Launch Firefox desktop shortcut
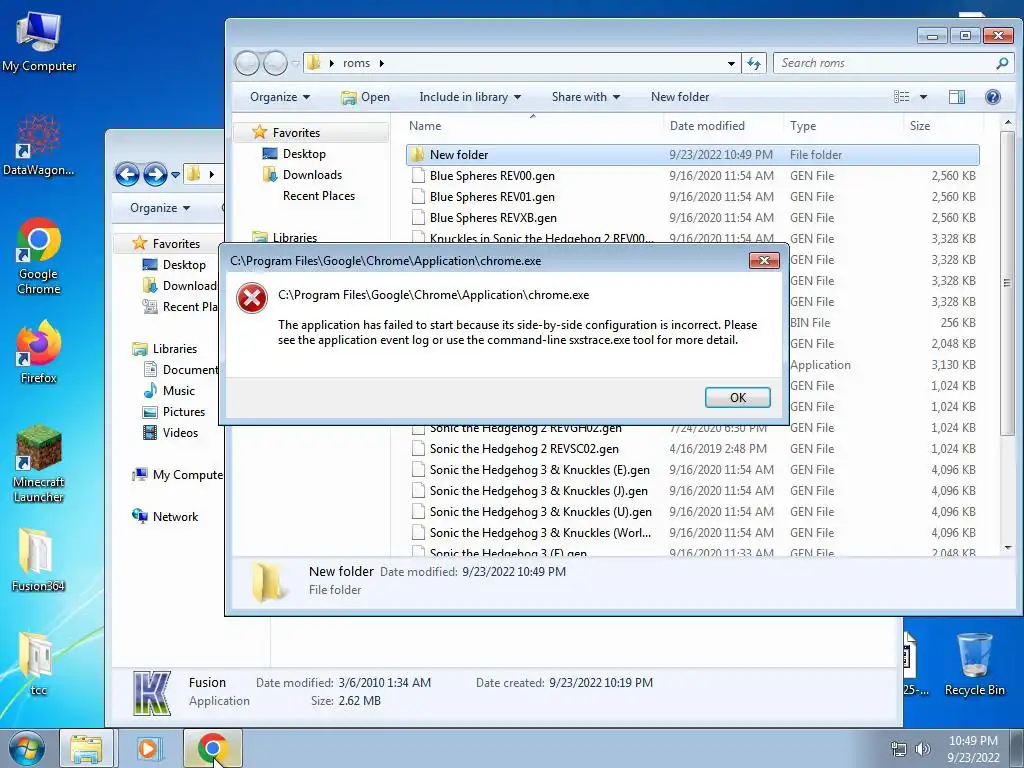The width and height of the screenshot is (1024, 768). [x=39, y=353]
